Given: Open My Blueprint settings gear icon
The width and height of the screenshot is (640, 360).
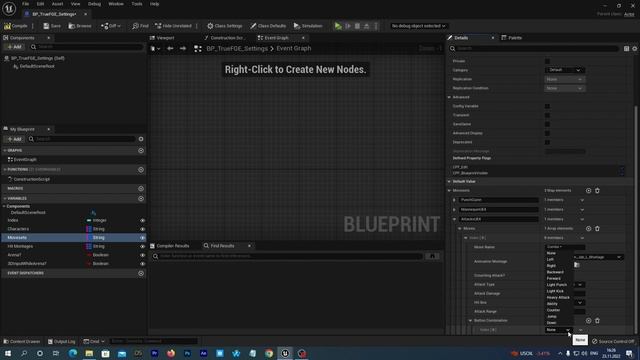Looking at the screenshot, I should [141, 139].
